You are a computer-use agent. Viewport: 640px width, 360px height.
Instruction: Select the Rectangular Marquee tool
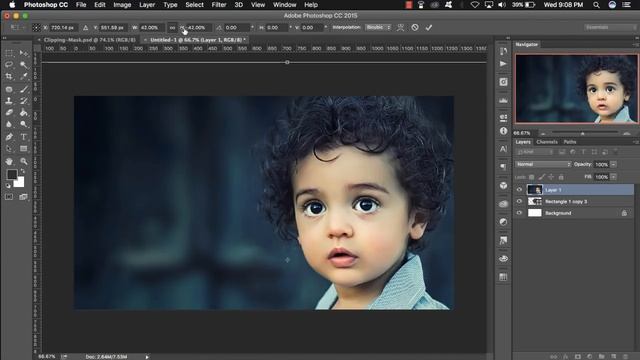pos(9,53)
